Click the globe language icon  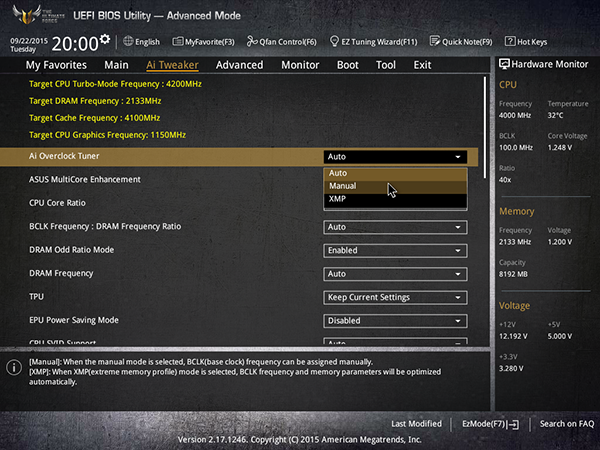pos(128,41)
